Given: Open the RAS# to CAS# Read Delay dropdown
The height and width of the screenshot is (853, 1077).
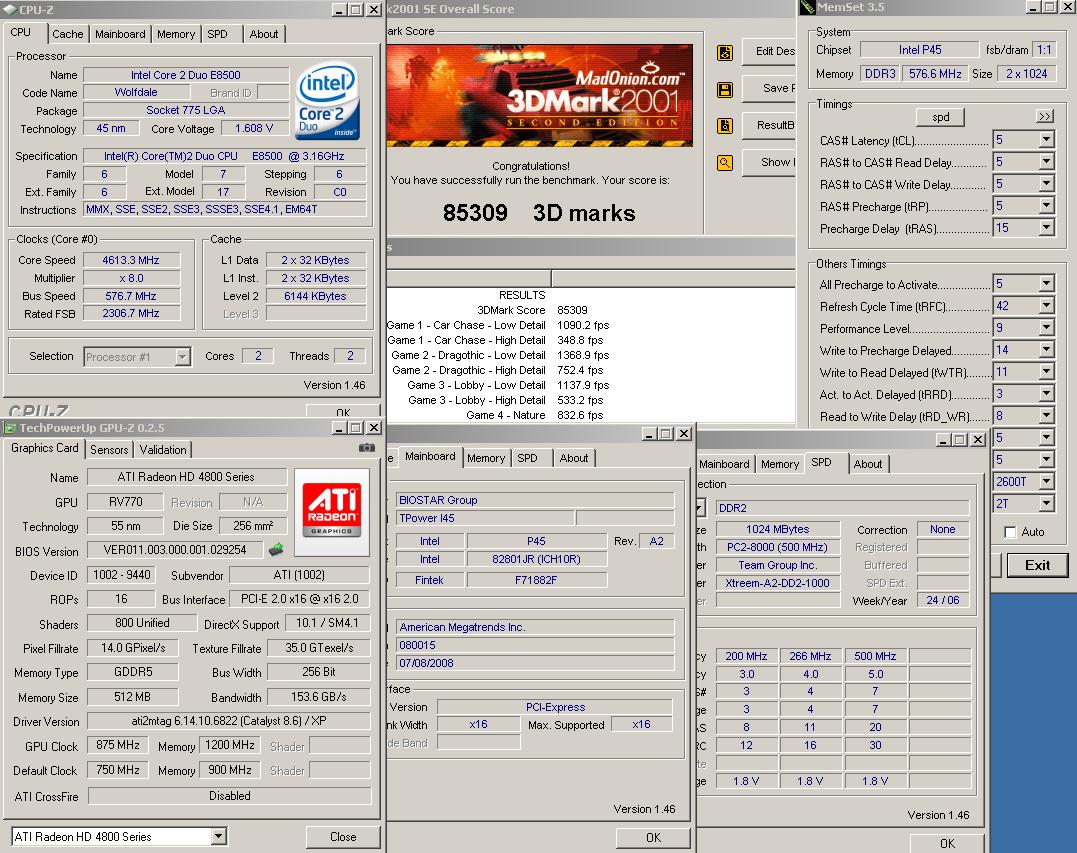Looking at the screenshot, I should click(1046, 162).
